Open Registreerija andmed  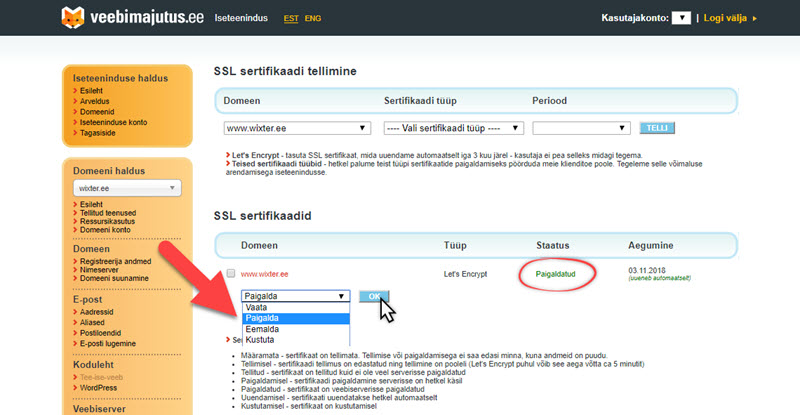point(115,261)
